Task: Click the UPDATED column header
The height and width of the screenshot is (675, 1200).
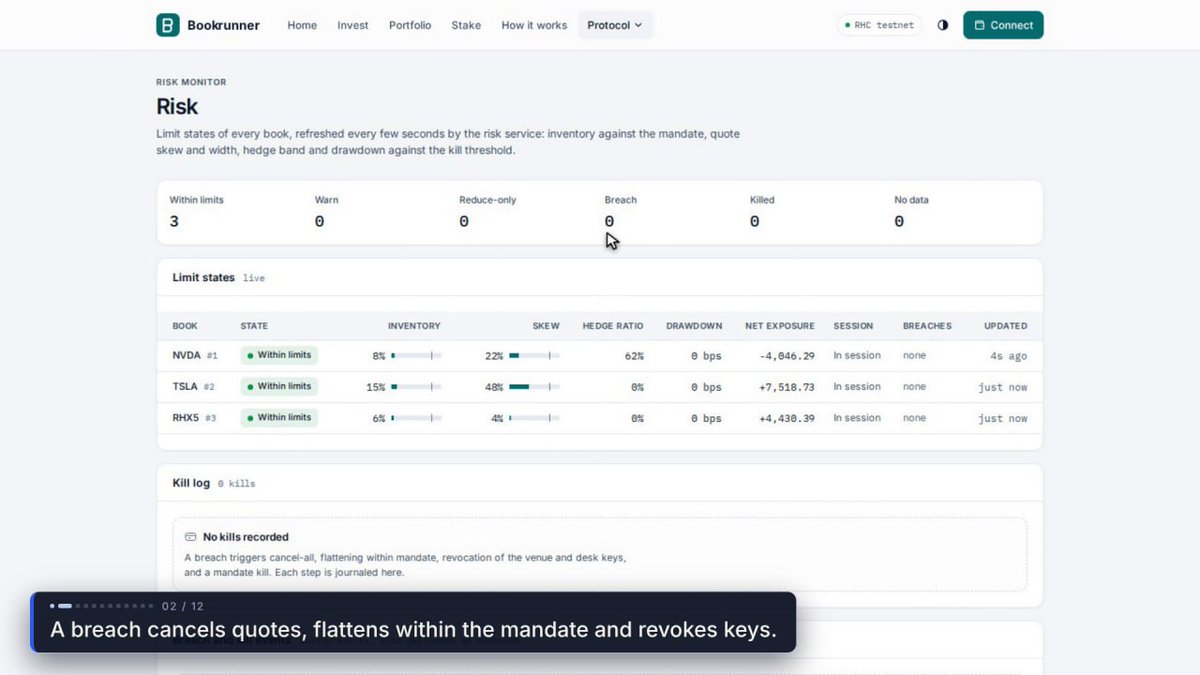Action: coord(1005,326)
